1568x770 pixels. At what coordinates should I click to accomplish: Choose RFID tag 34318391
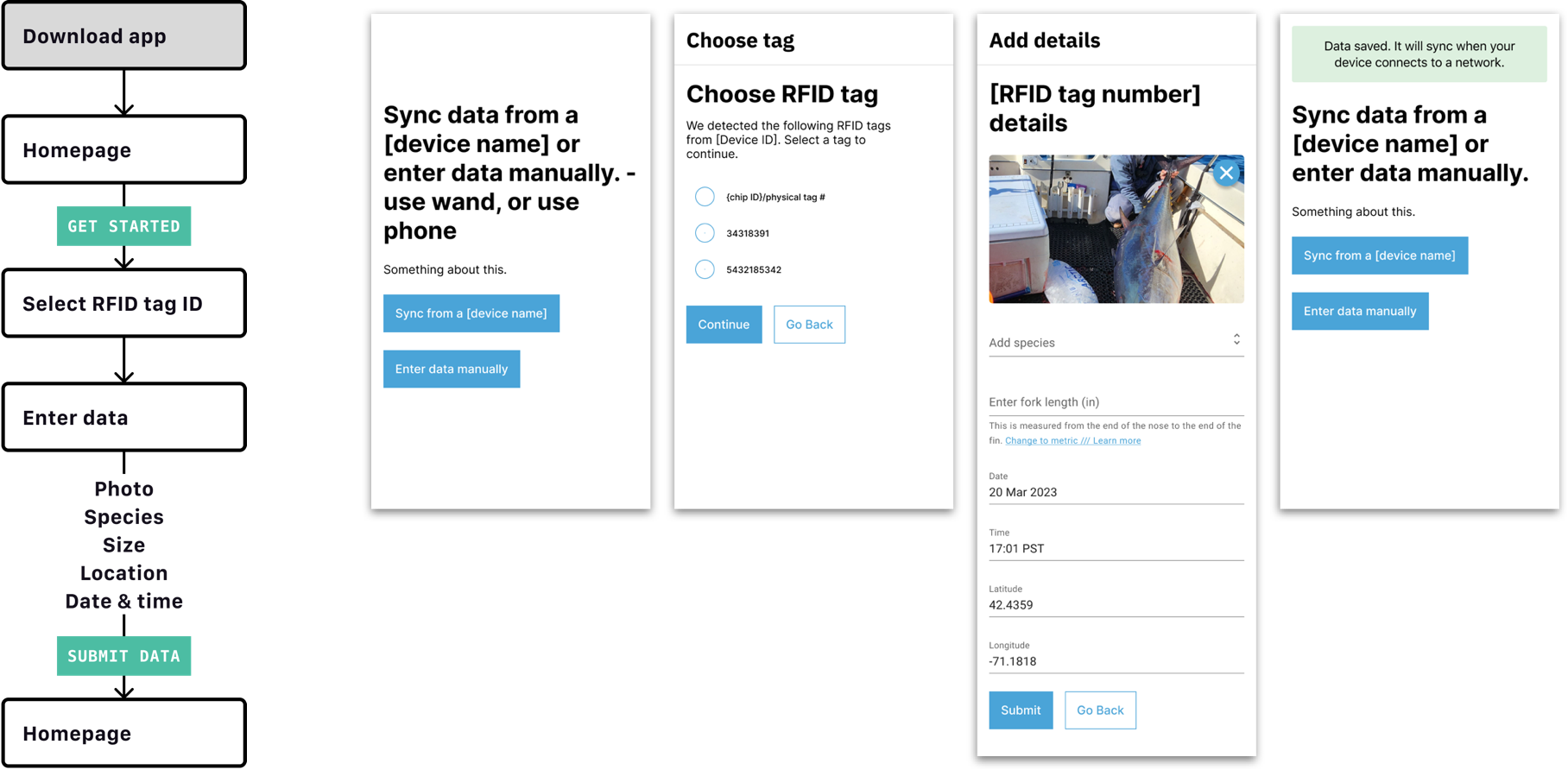(x=705, y=233)
